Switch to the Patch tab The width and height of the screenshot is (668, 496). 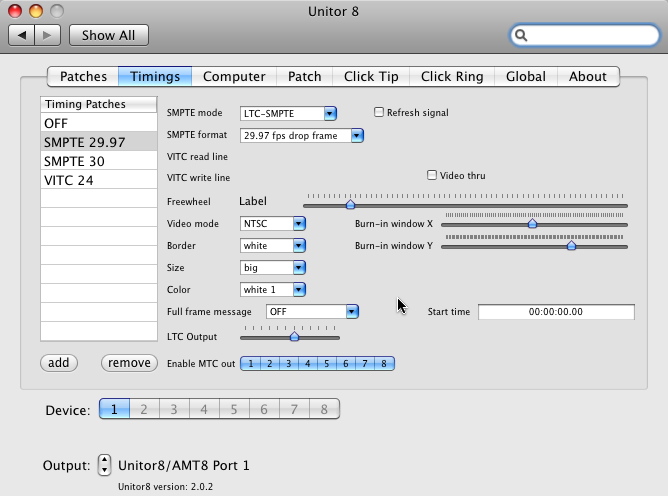(x=305, y=76)
